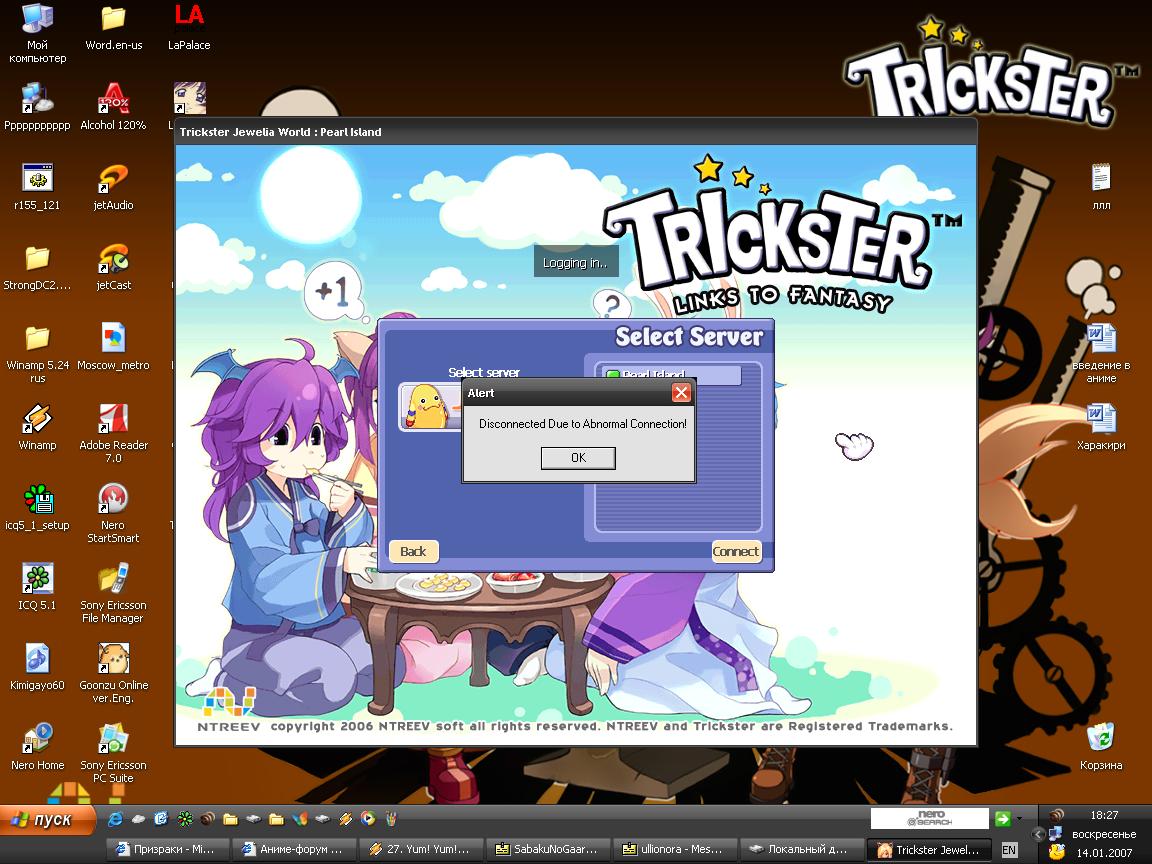The height and width of the screenshot is (864, 1152).
Task: Select the jetCast desktop shortcut
Action: point(113,267)
